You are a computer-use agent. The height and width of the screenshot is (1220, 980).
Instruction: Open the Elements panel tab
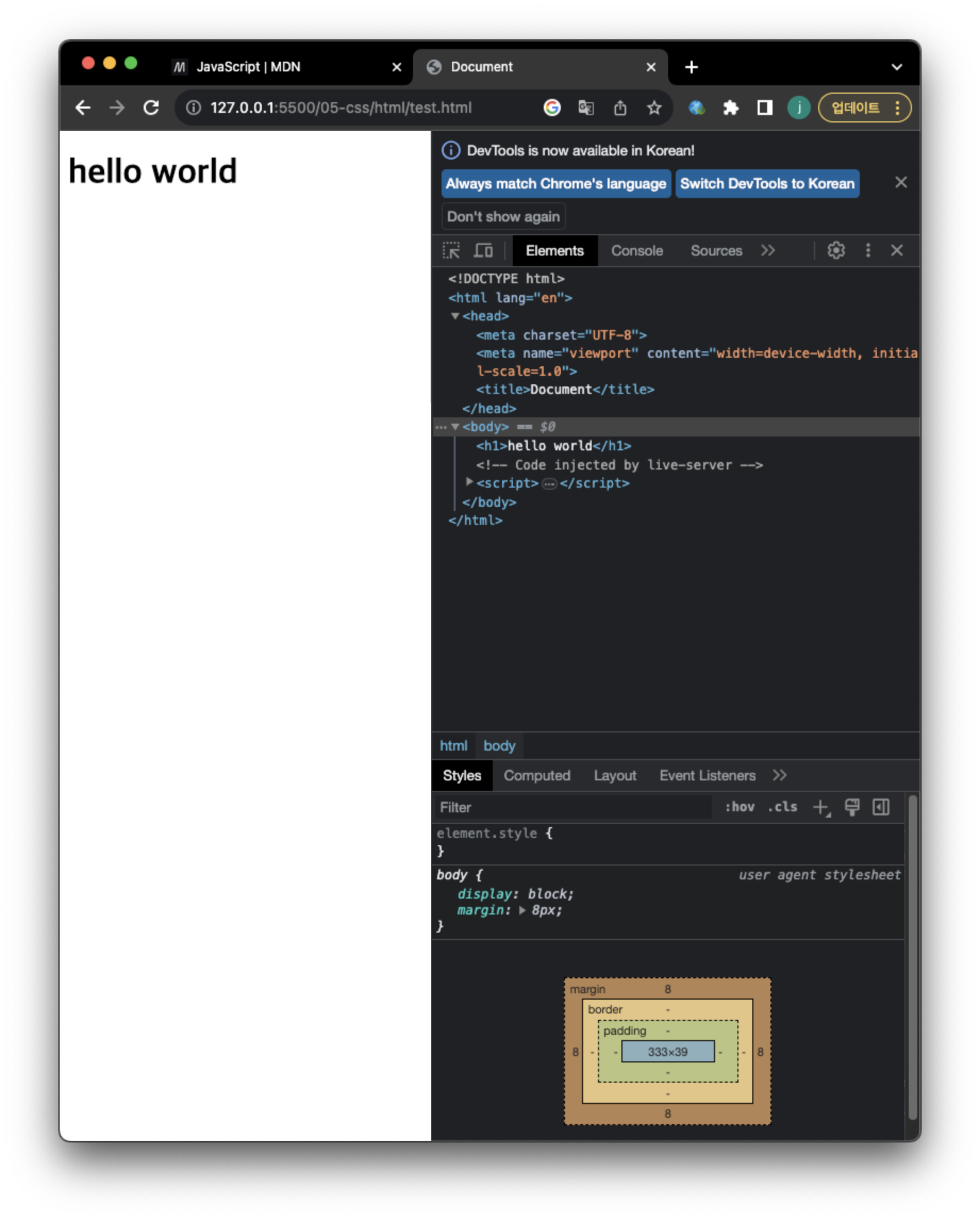click(x=554, y=250)
